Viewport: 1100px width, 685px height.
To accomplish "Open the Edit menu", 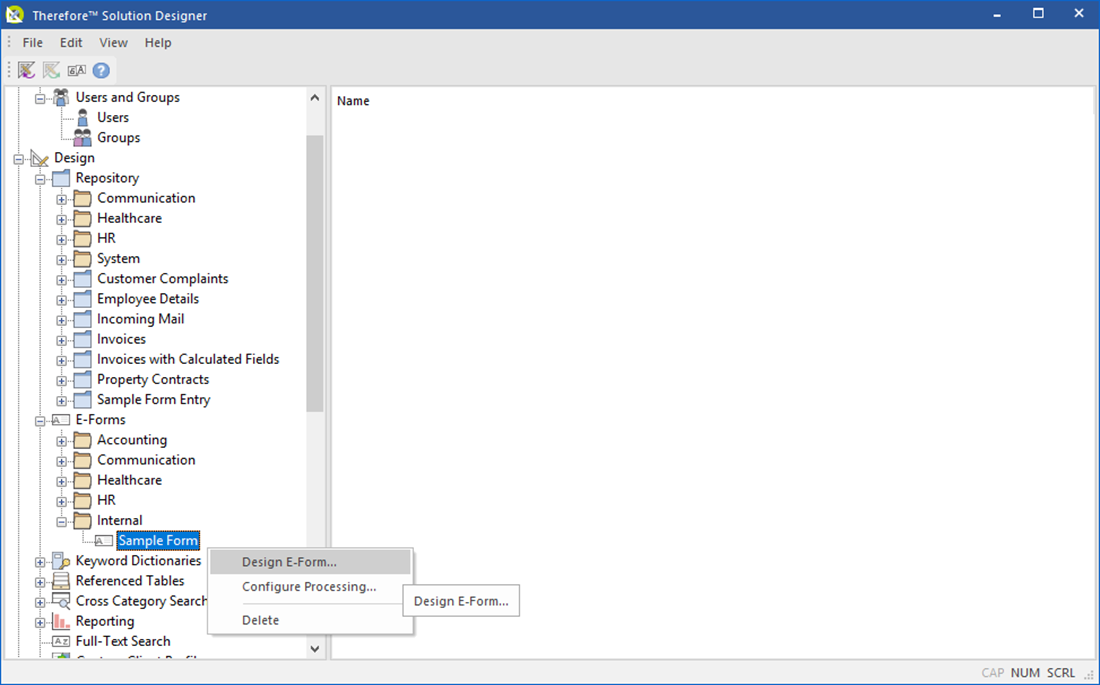I will click(x=70, y=42).
